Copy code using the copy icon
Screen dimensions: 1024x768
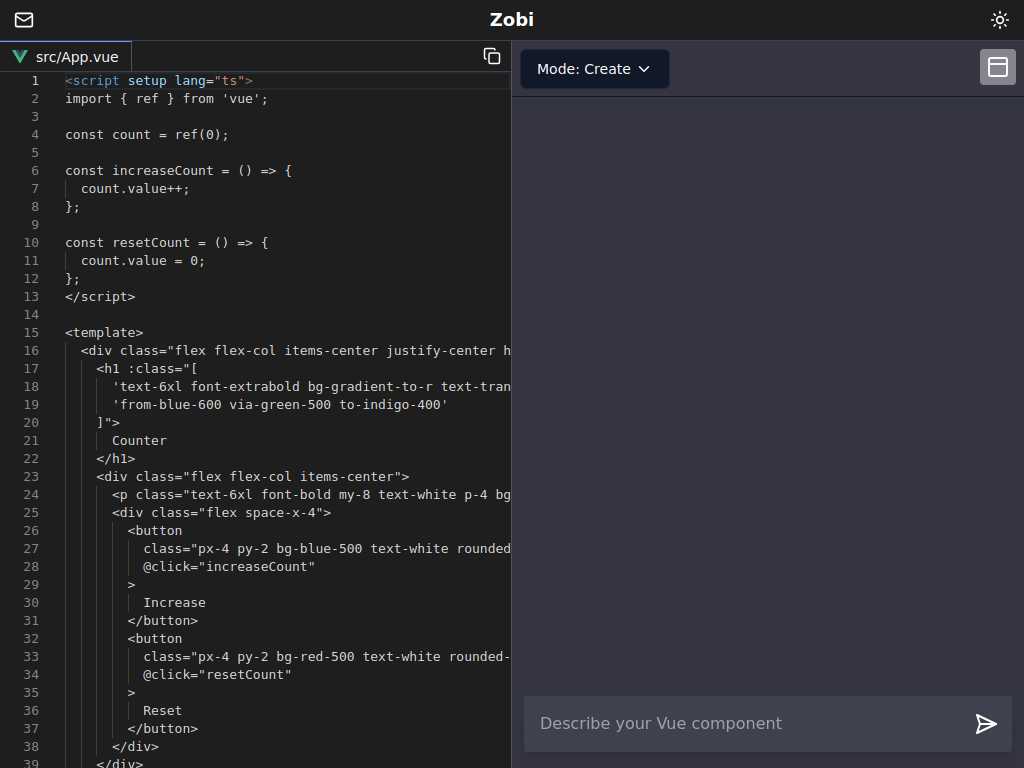492,56
